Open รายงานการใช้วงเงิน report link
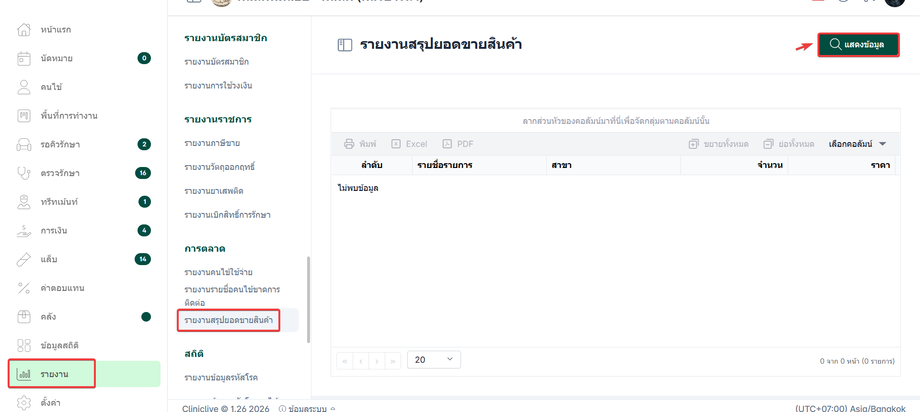 pos(218,86)
